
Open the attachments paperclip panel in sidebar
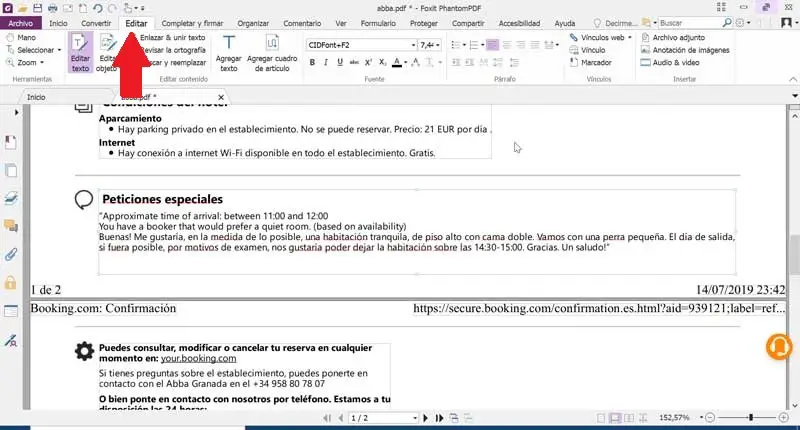pos(11,254)
